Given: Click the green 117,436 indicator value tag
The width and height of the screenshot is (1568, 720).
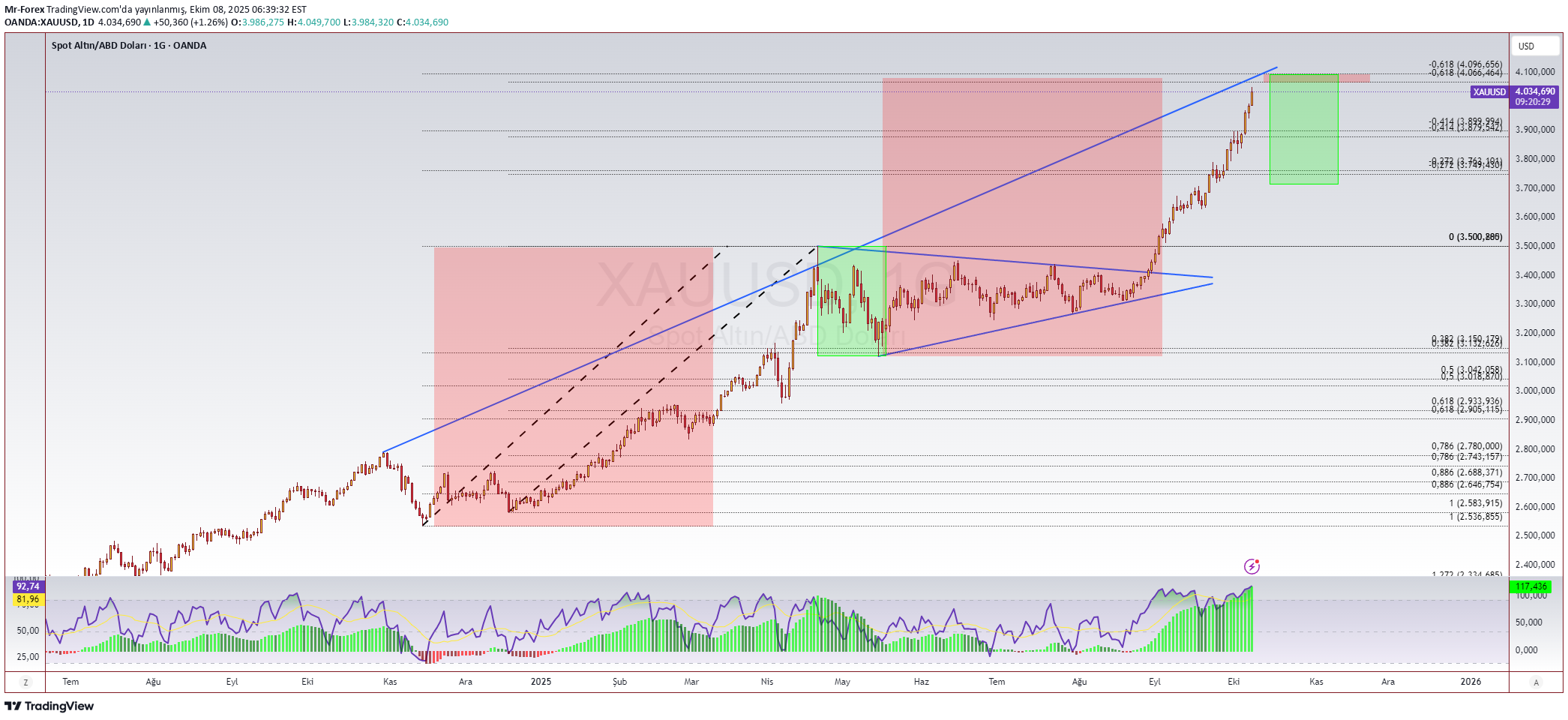Looking at the screenshot, I should pos(1531,586).
